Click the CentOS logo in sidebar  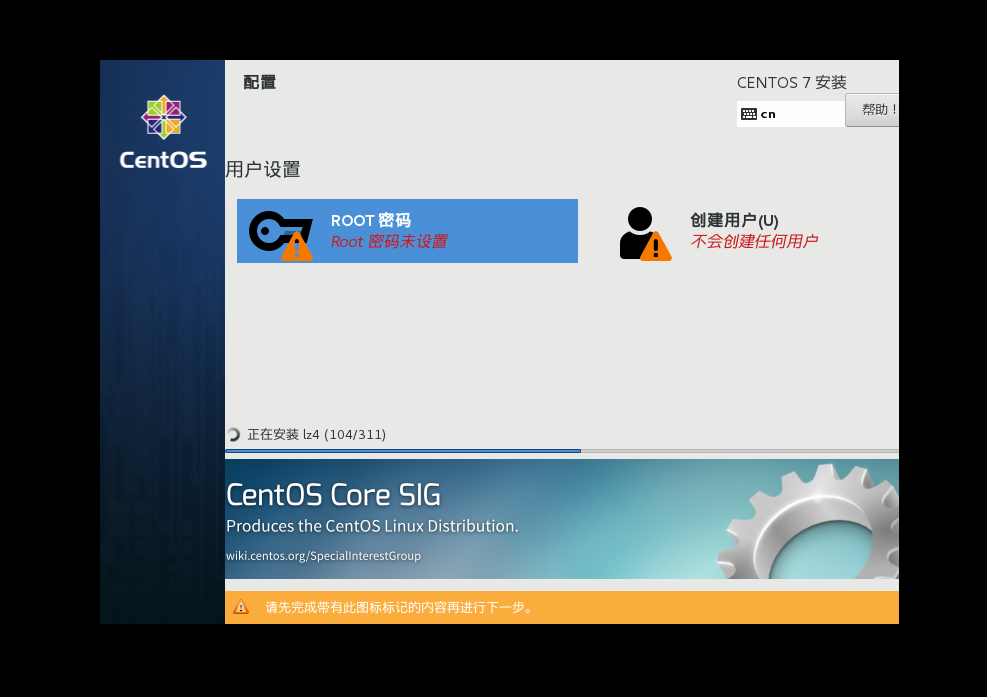click(164, 133)
